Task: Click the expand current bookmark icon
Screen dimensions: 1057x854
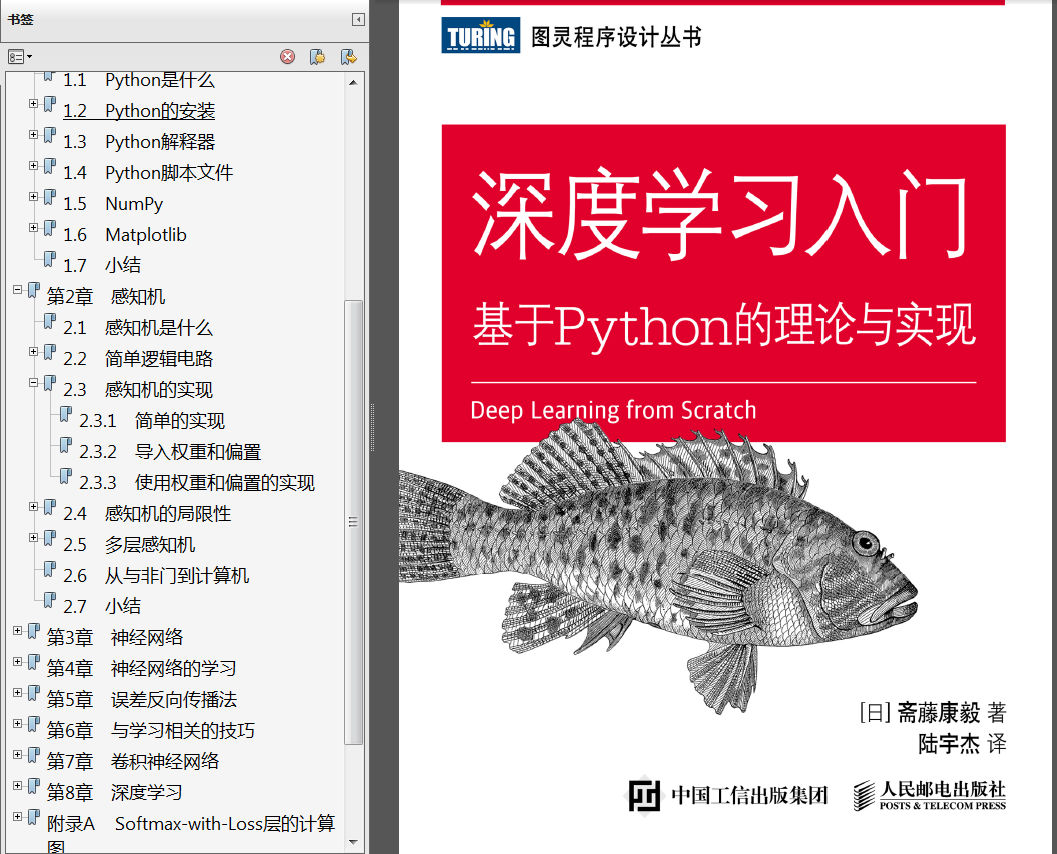Action: 349,57
